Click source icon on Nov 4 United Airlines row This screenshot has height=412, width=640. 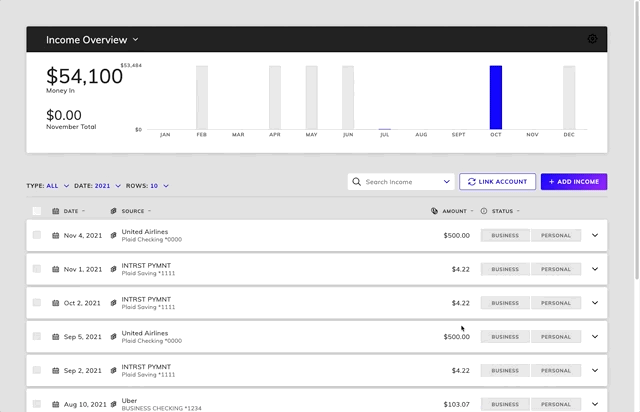pos(113,236)
